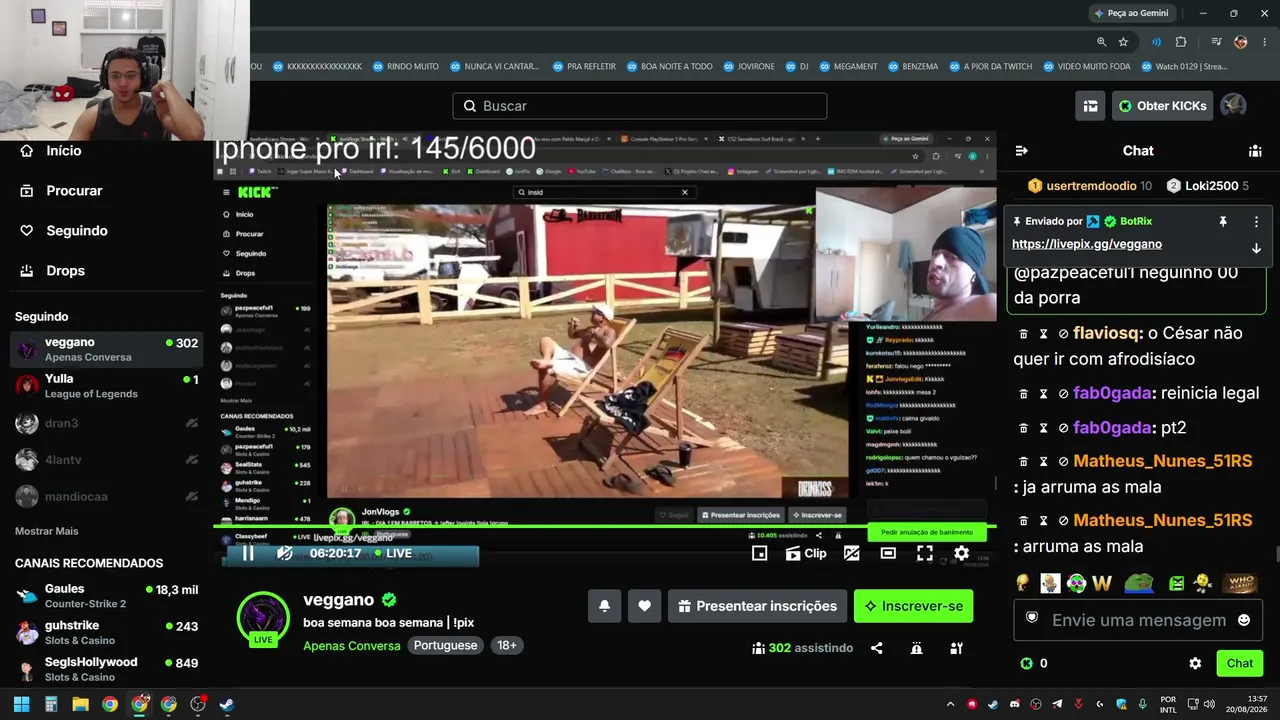
Task: Mute the stream volume icon
Action: 285,553
